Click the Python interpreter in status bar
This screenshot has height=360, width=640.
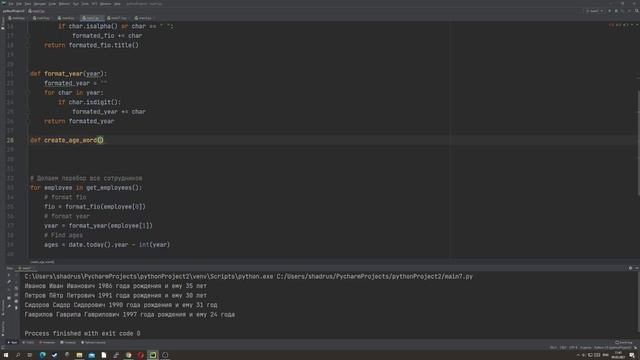click(613, 348)
